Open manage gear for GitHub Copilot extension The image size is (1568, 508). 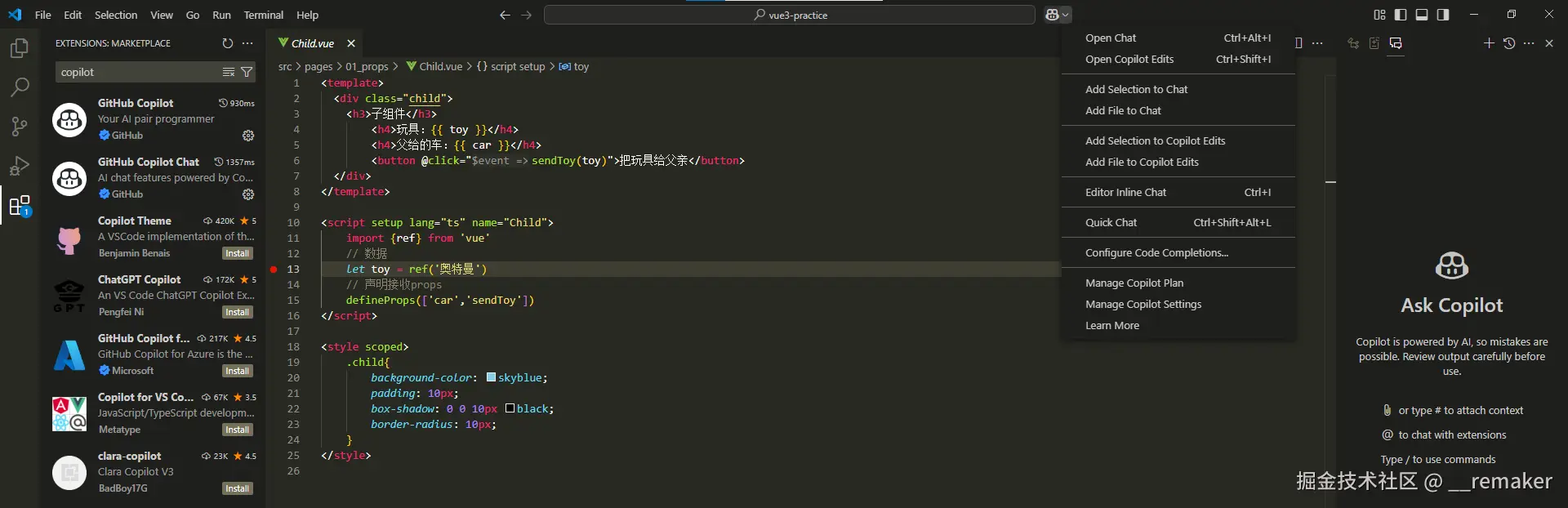pyautogui.click(x=248, y=136)
